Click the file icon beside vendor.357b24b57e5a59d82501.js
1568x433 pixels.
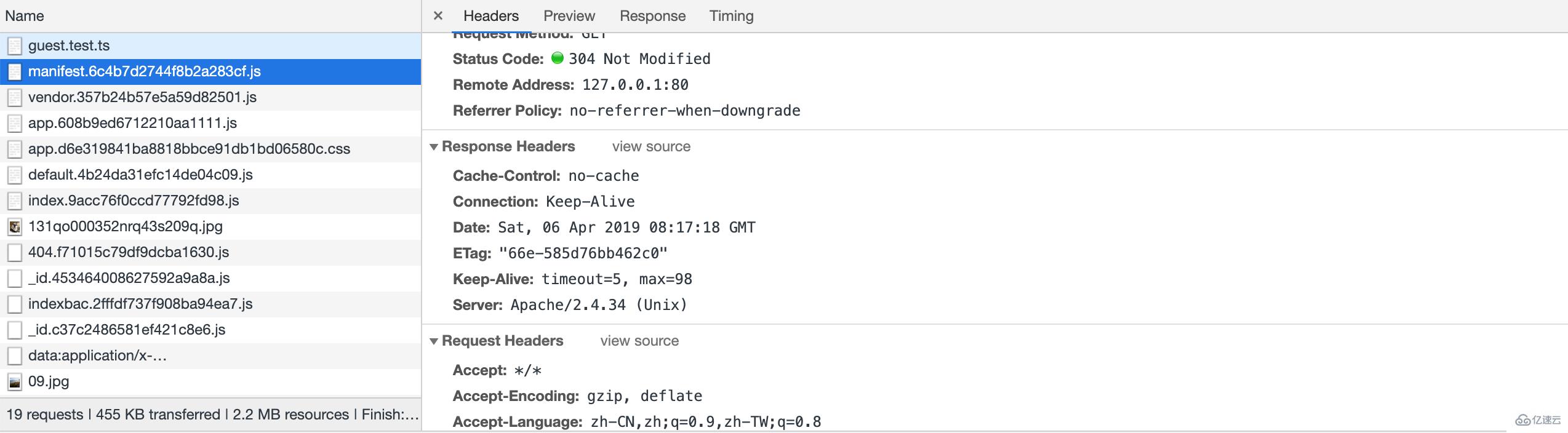14,97
